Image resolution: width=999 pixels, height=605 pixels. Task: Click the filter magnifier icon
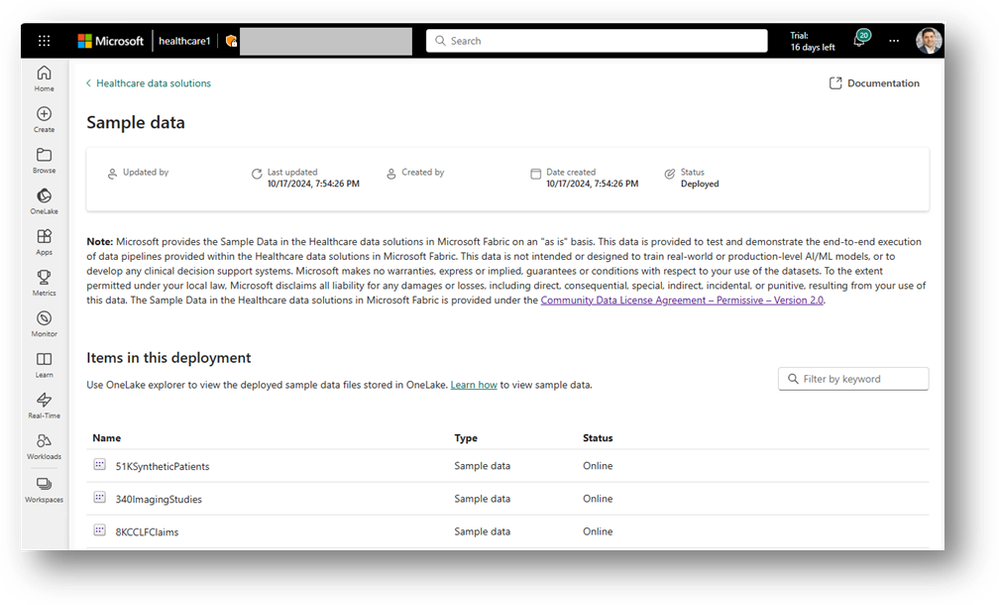[793, 379]
